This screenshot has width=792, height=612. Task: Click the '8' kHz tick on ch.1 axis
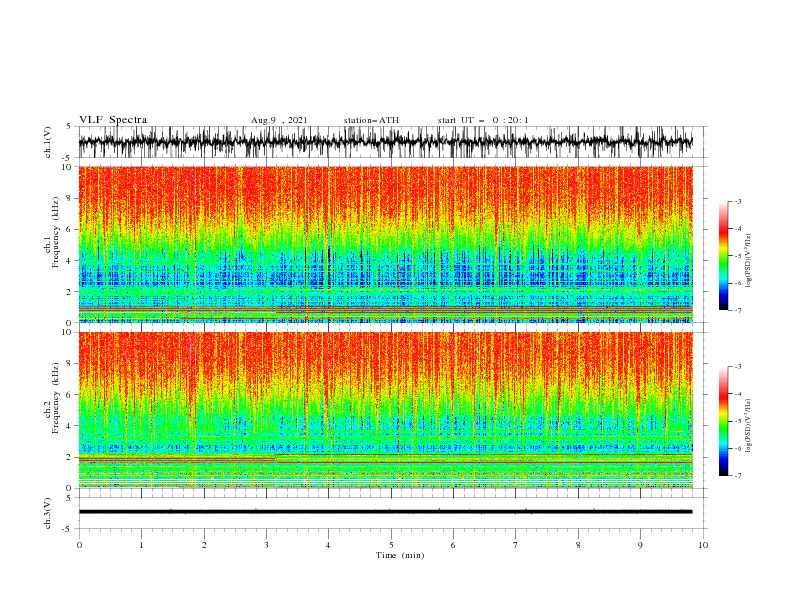pyautogui.click(x=70, y=198)
